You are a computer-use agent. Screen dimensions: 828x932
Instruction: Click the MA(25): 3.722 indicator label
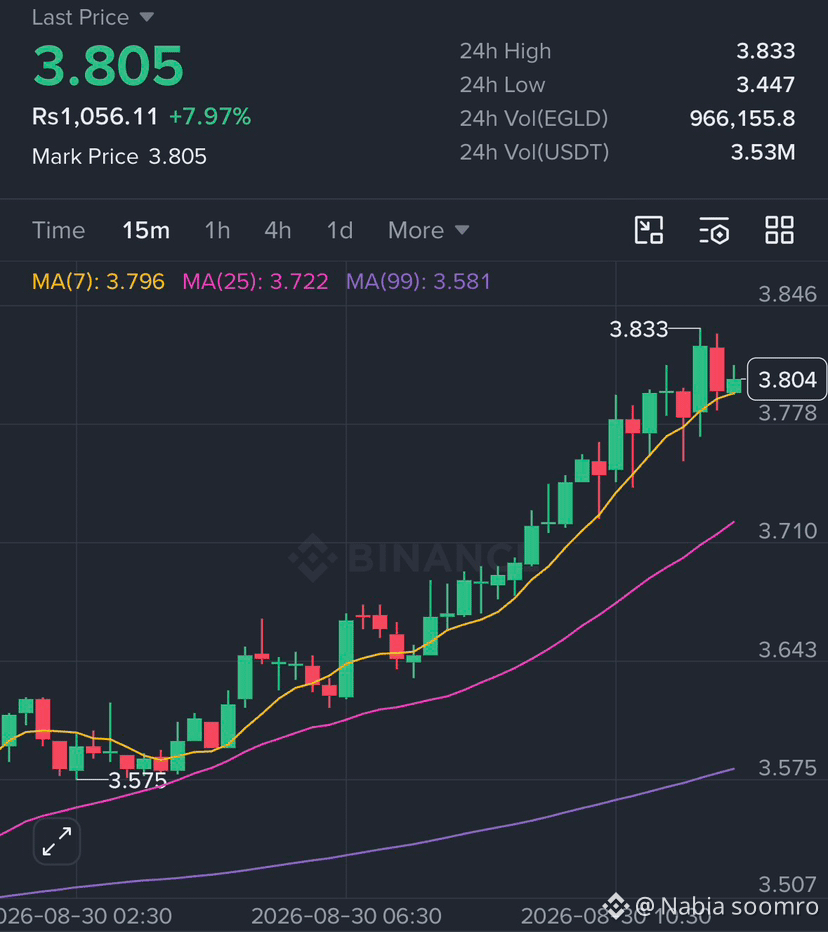pyautogui.click(x=255, y=281)
